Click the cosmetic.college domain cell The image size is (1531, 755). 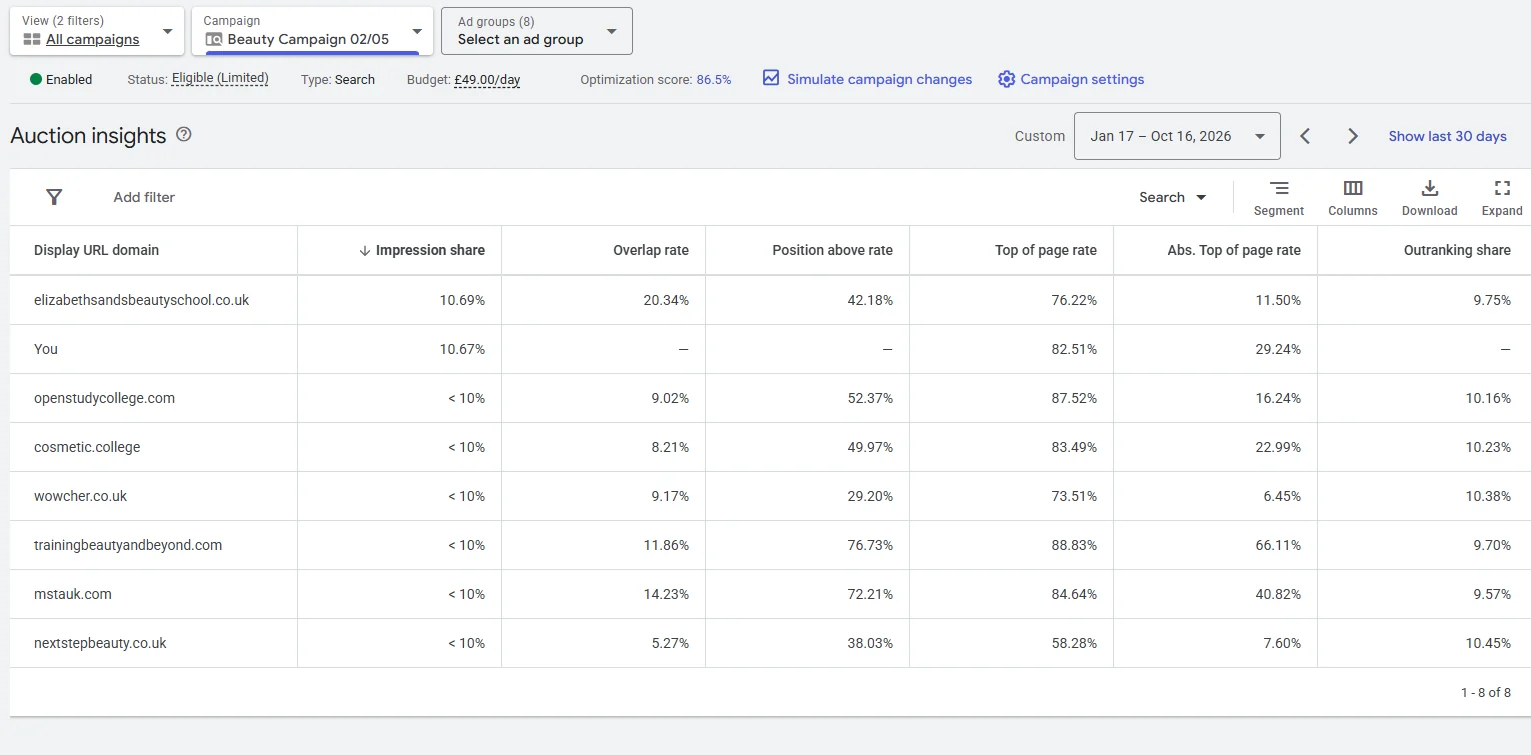pyautogui.click(x=87, y=447)
